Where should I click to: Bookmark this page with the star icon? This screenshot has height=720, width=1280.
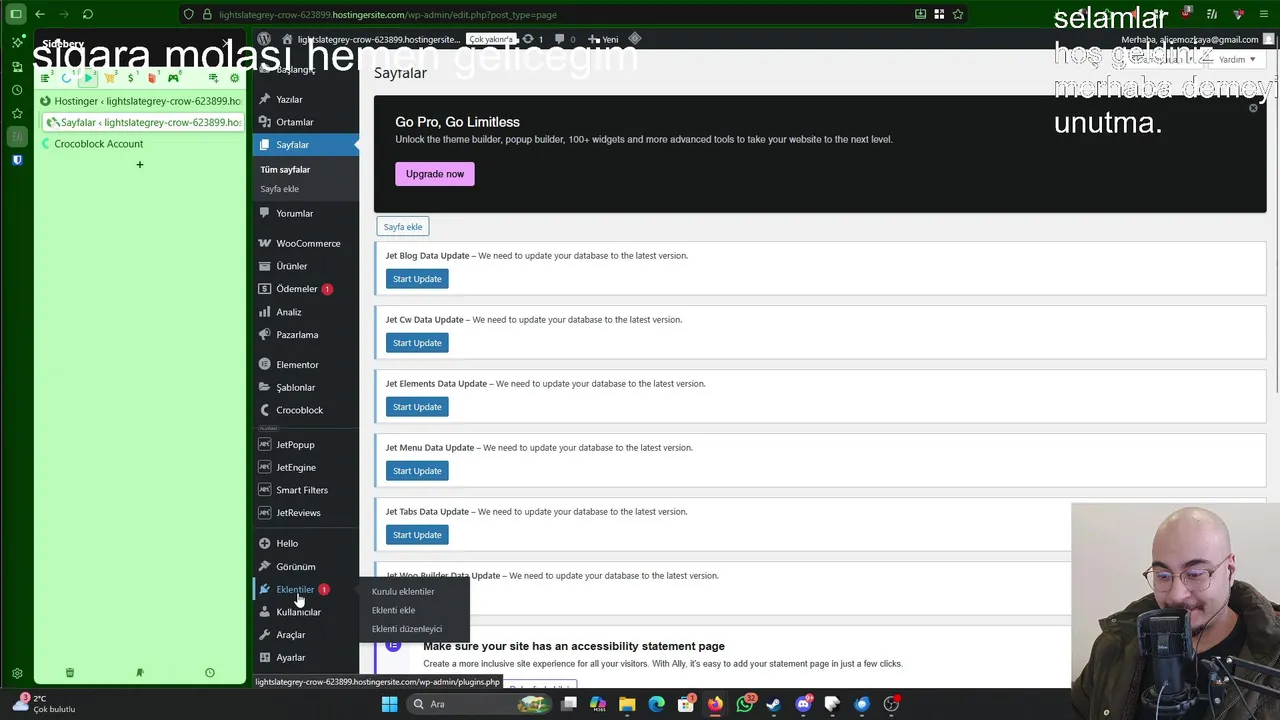(x=958, y=14)
